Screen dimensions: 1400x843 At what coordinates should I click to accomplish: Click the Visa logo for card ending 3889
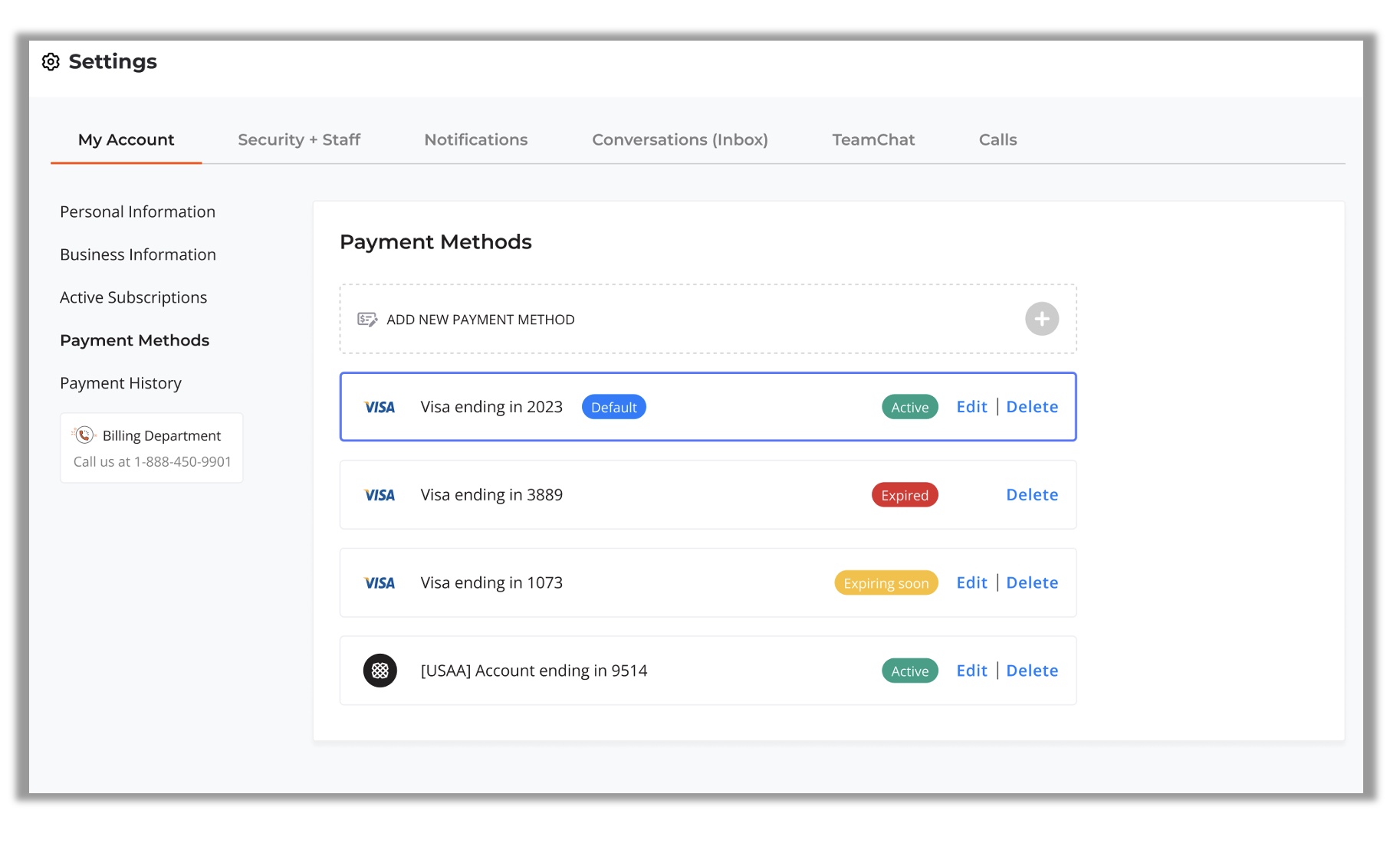[380, 495]
